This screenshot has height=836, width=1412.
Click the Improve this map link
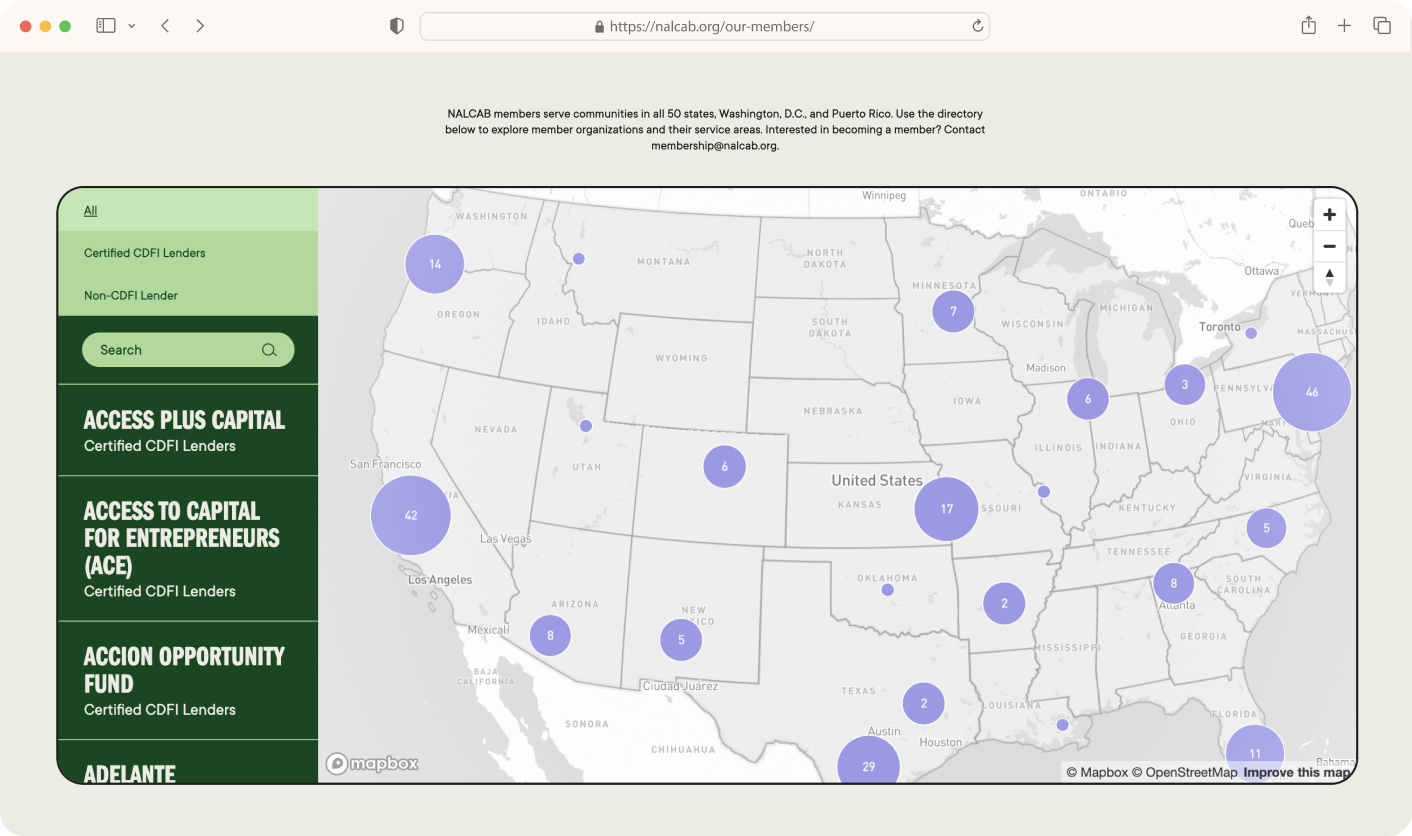click(1297, 772)
